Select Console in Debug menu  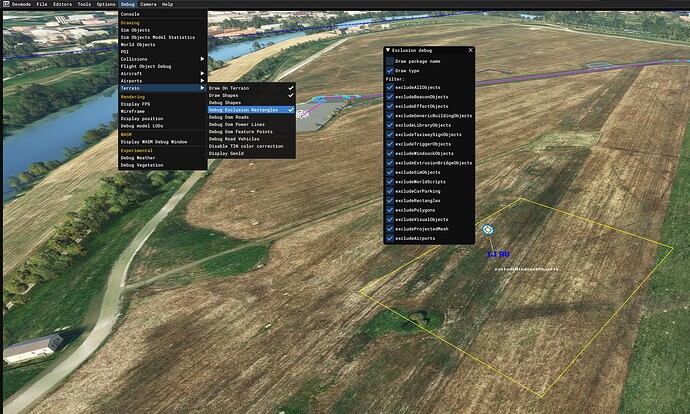[162, 14]
